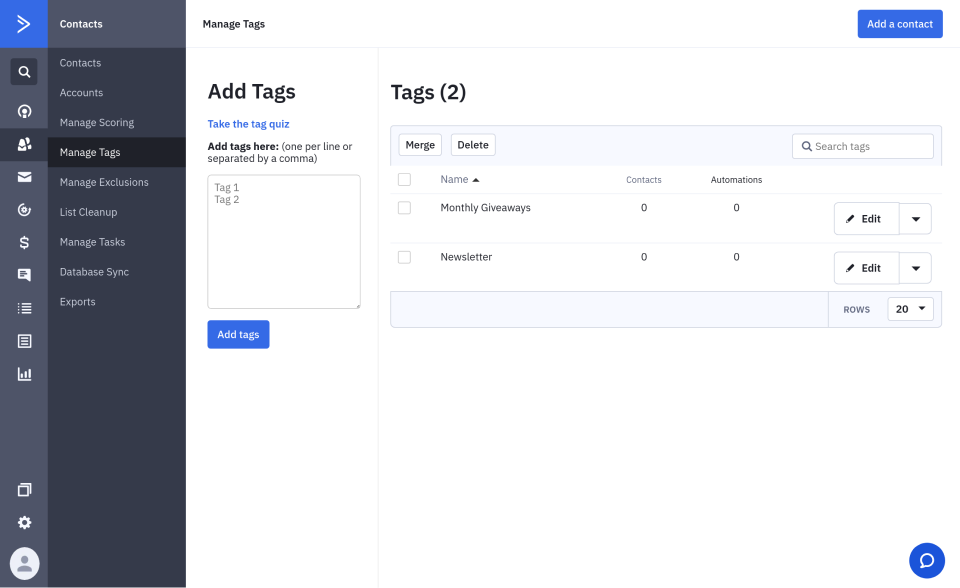This screenshot has height=588, width=960.
Task: Open the live chat help bubble
Action: (x=927, y=560)
